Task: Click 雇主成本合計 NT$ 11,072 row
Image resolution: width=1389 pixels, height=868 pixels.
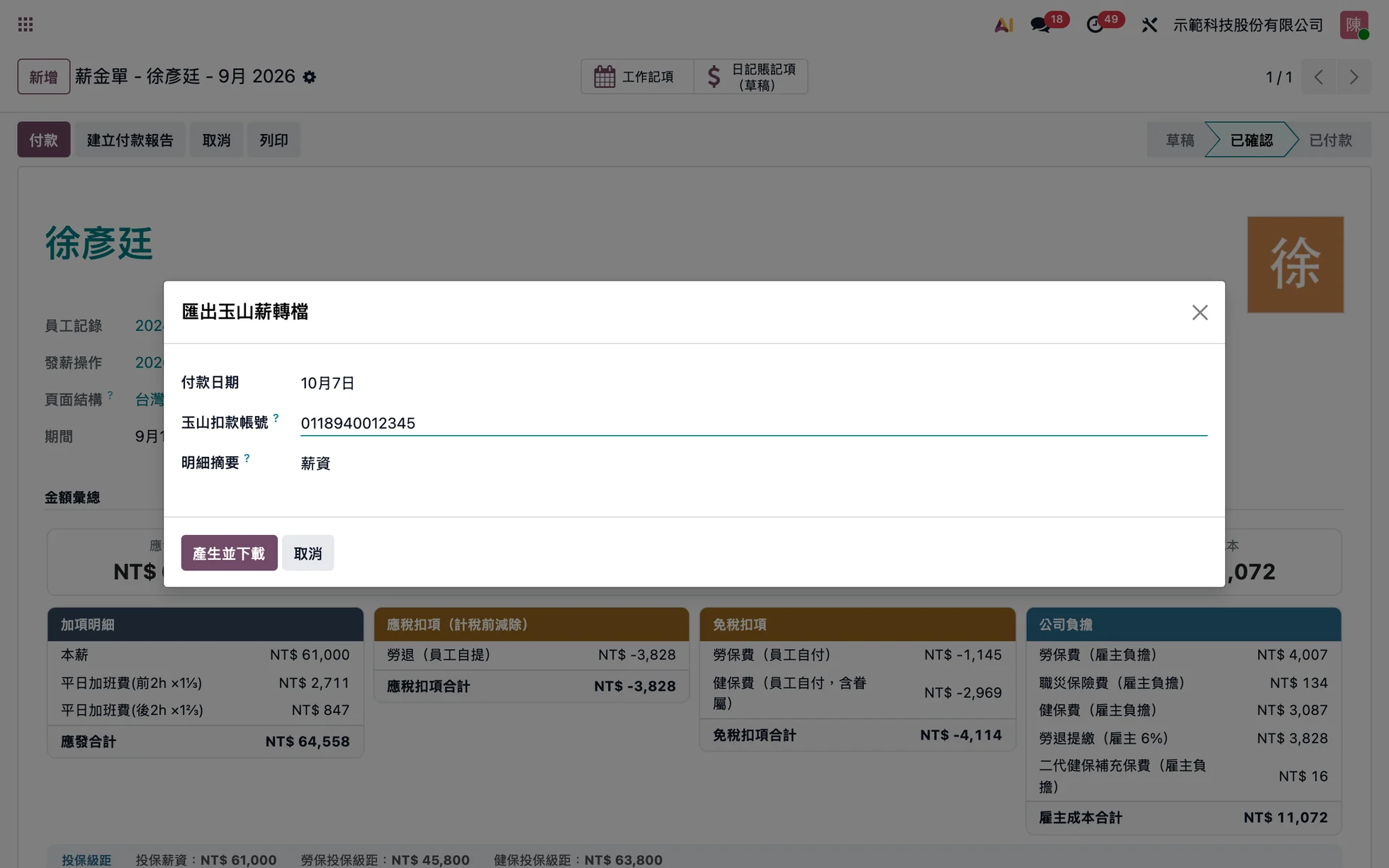Action: point(1183,817)
